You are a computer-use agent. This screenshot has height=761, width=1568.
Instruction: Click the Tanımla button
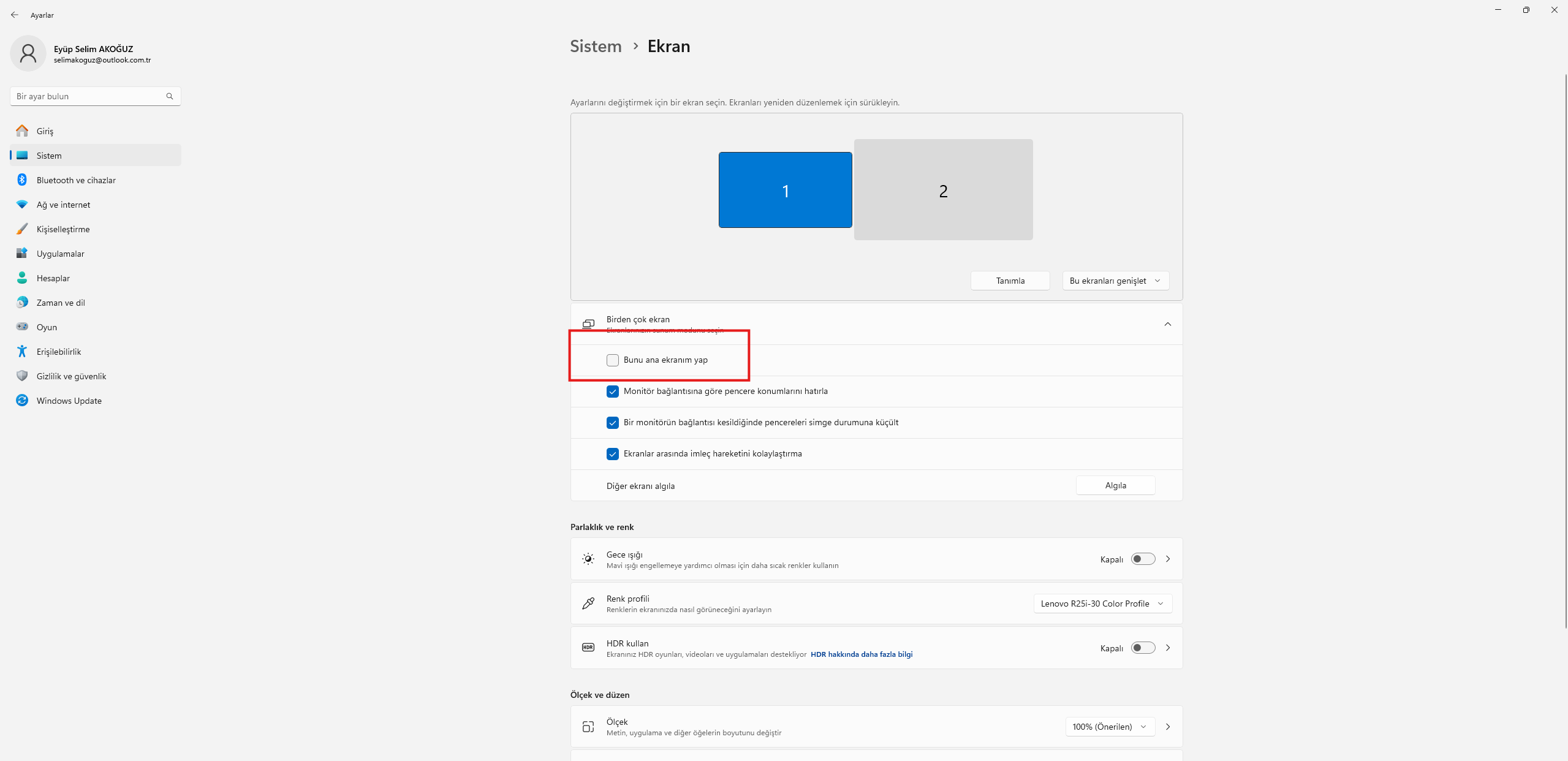tap(1010, 281)
